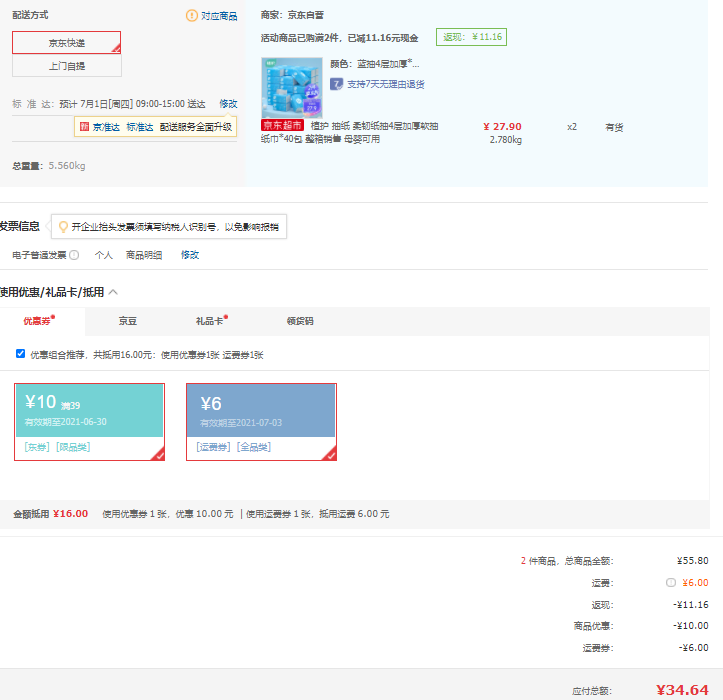Select 京东快递 delivery method
Image resolution: width=723 pixels, height=700 pixels.
[66, 43]
